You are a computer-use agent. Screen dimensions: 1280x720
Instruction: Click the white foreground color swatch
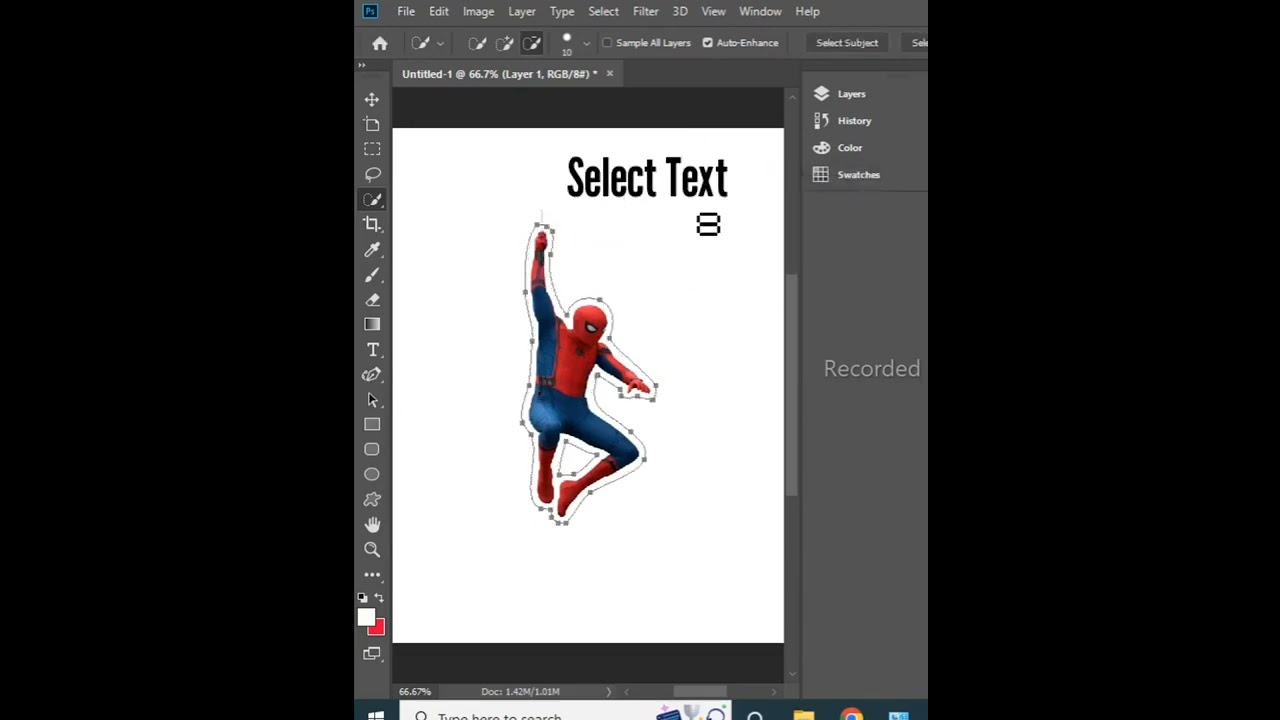tap(366, 617)
